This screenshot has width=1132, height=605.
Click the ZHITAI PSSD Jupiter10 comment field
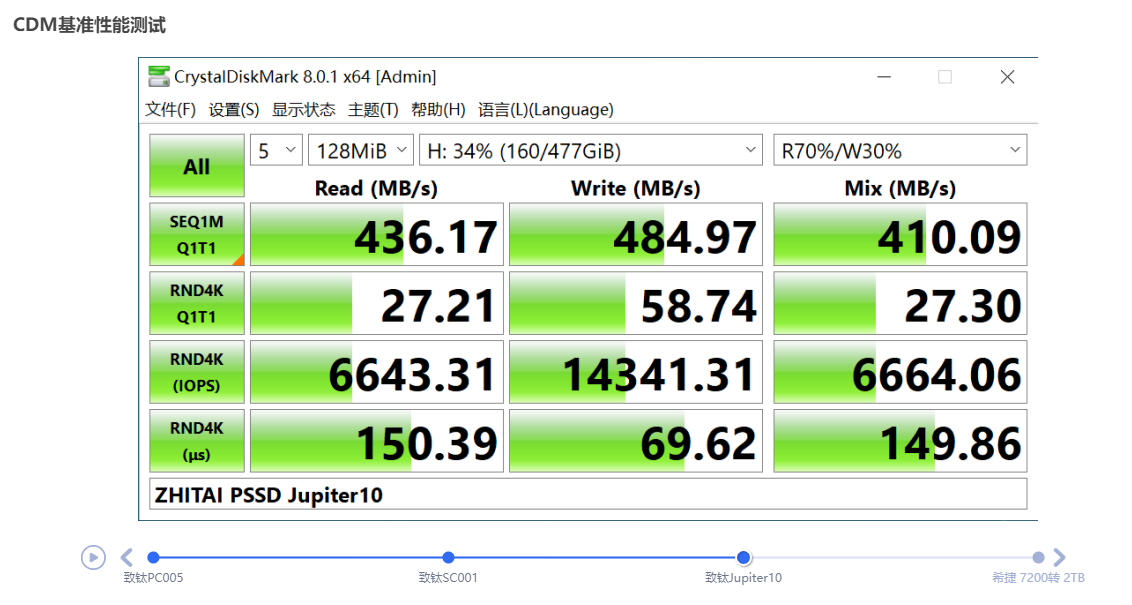(588, 495)
